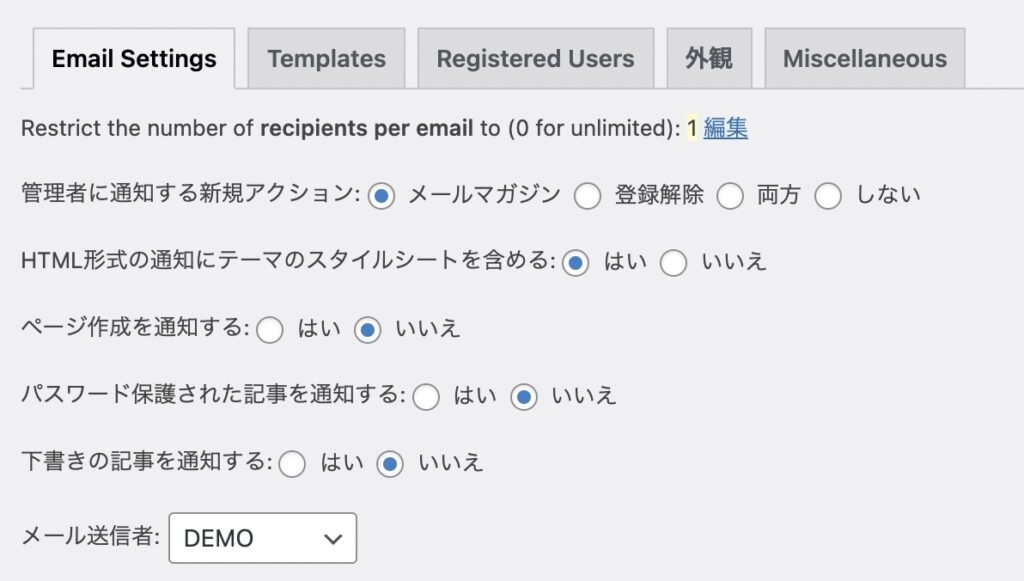Select the 外観 tab
The width and height of the screenshot is (1024, 581).
tap(709, 59)
